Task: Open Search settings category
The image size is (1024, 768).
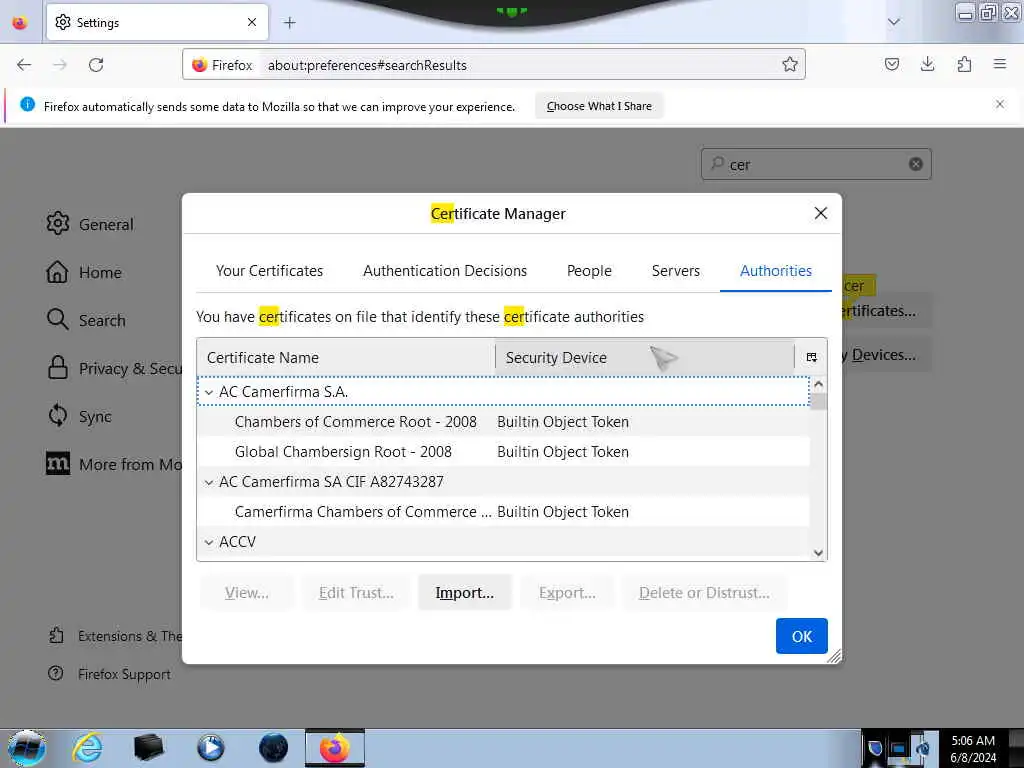Action: 86,320
